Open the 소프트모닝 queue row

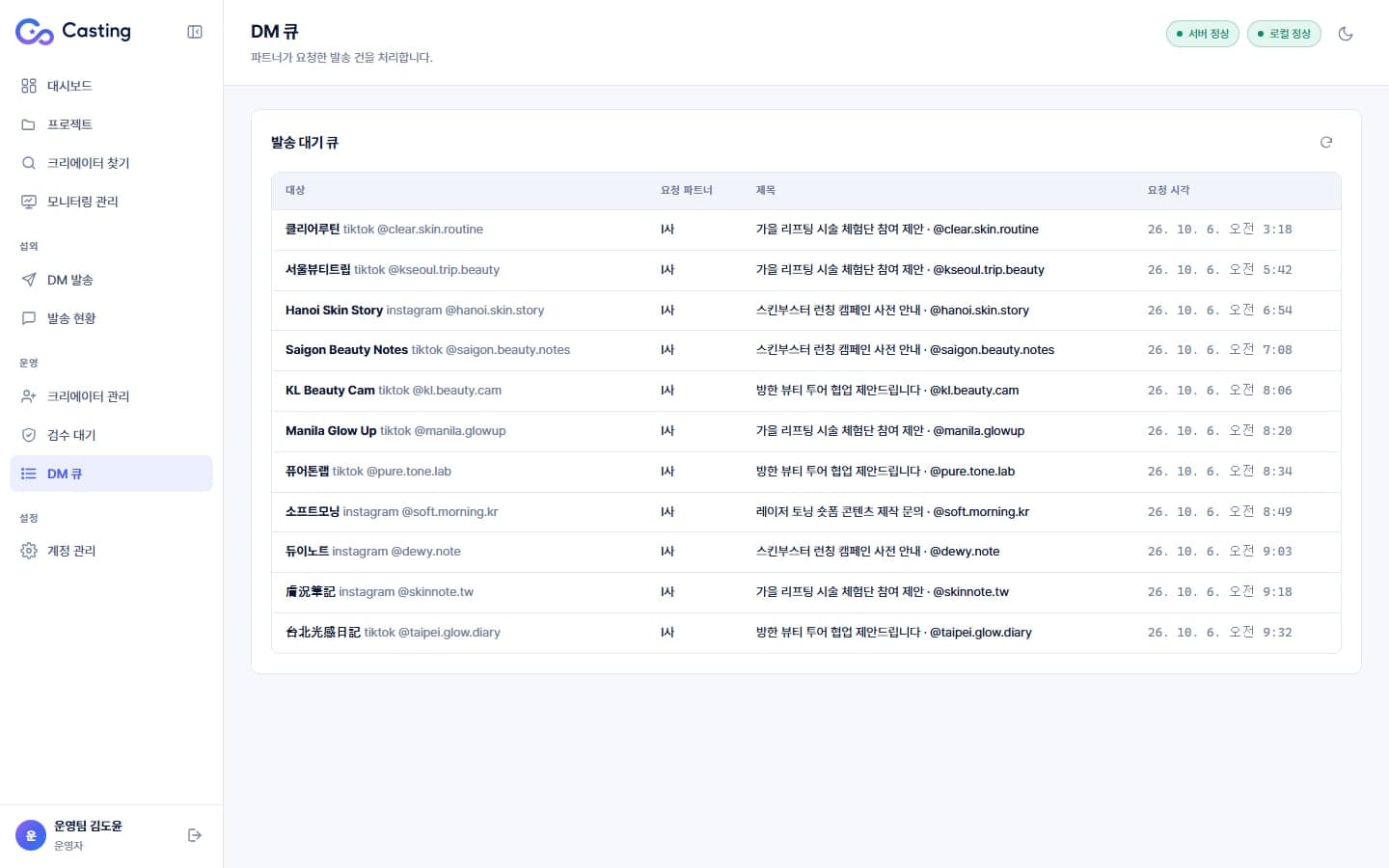coord(806,512)
